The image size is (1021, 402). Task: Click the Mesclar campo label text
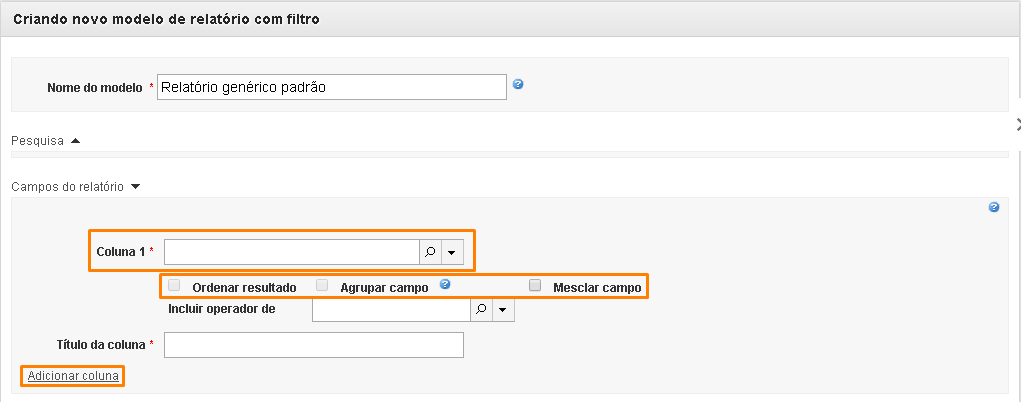point(596,287)
